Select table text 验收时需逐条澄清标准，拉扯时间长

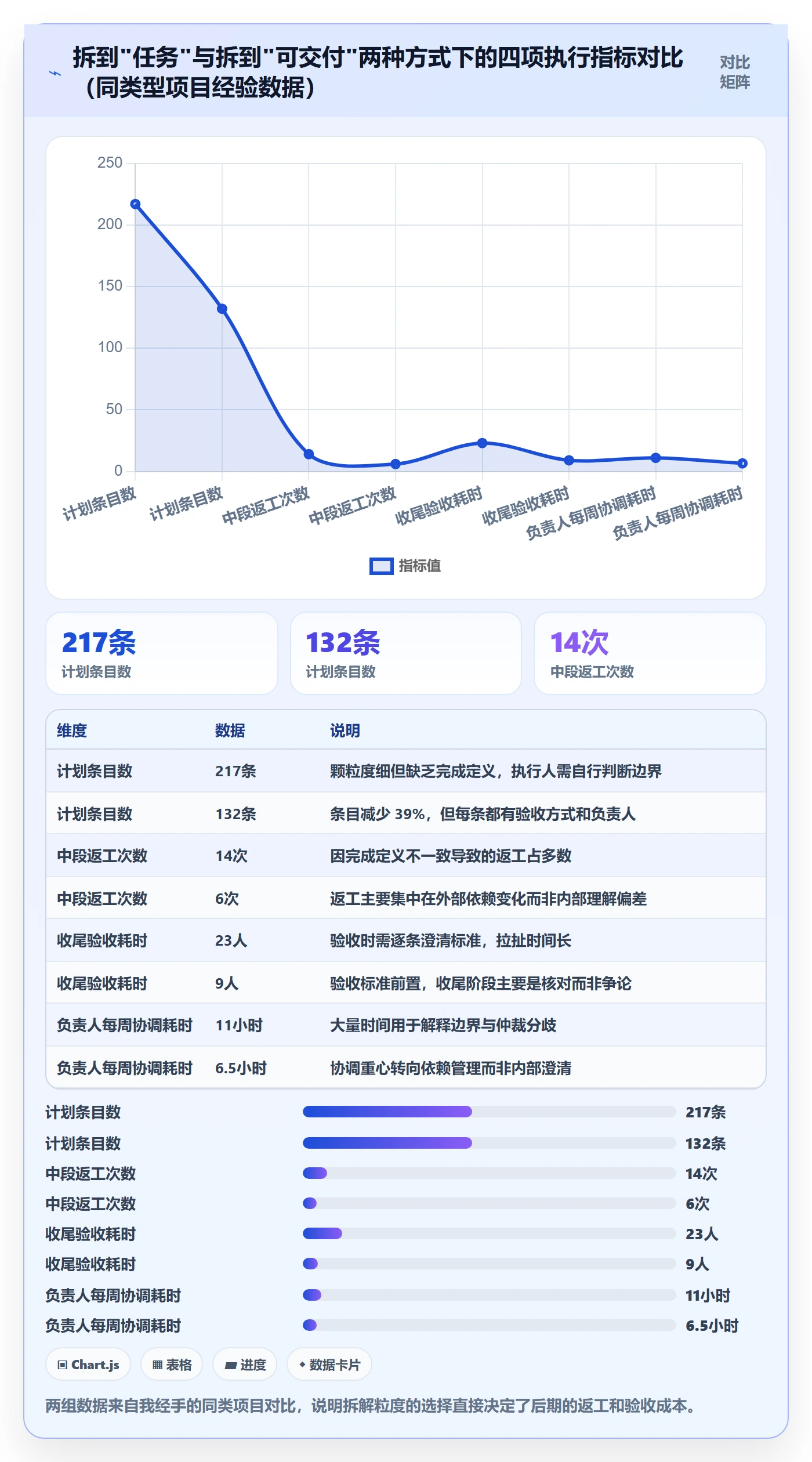[451, 940]
